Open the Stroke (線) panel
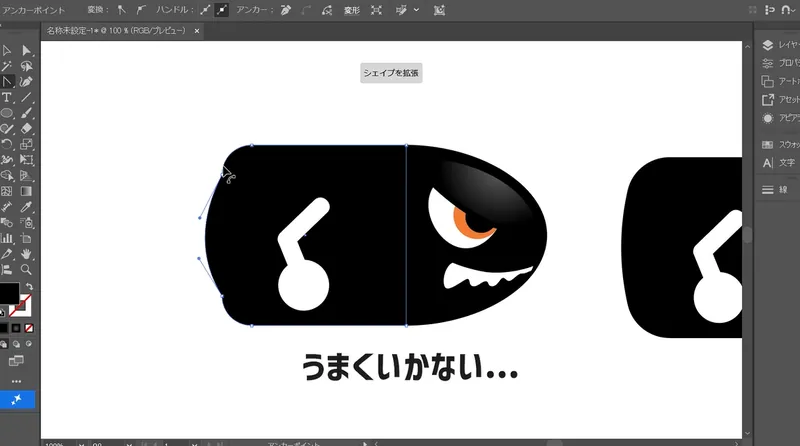The width and height of the screenshot is (800, 446). (768, 189)
